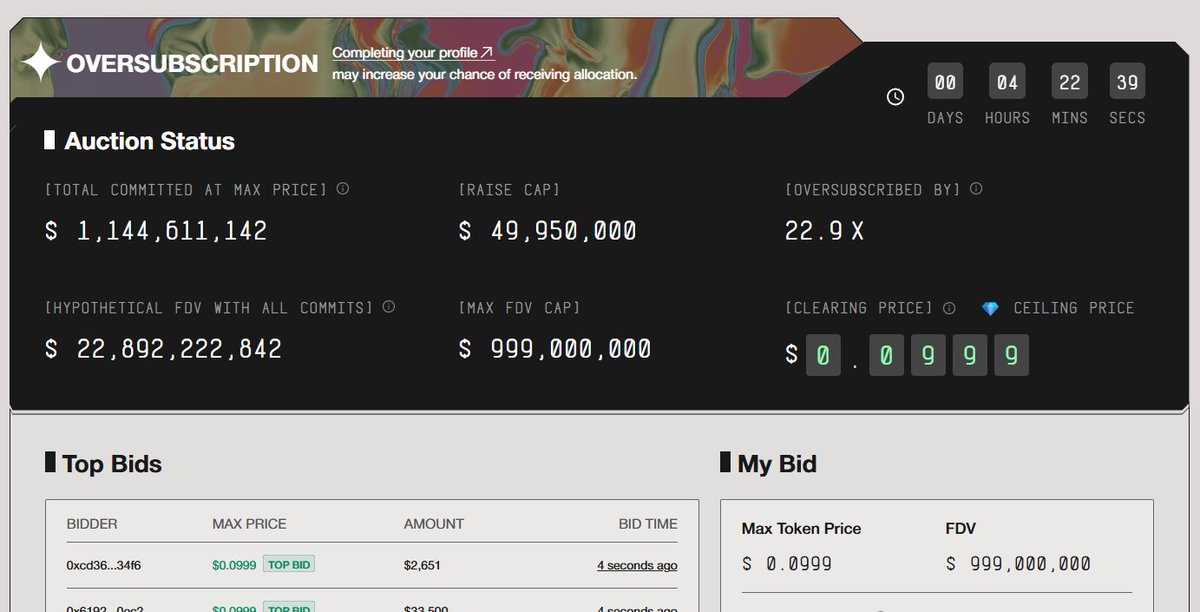
Task: Open the Completing your profile link
Action: pos(412,53)
